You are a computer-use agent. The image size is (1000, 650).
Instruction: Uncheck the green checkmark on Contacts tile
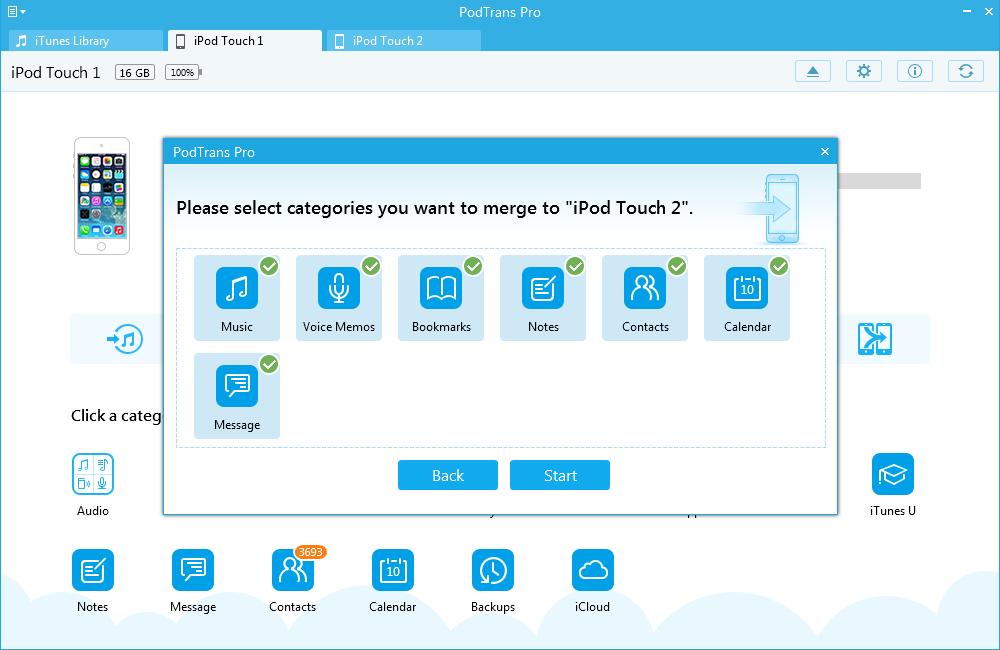click(677, 266)
